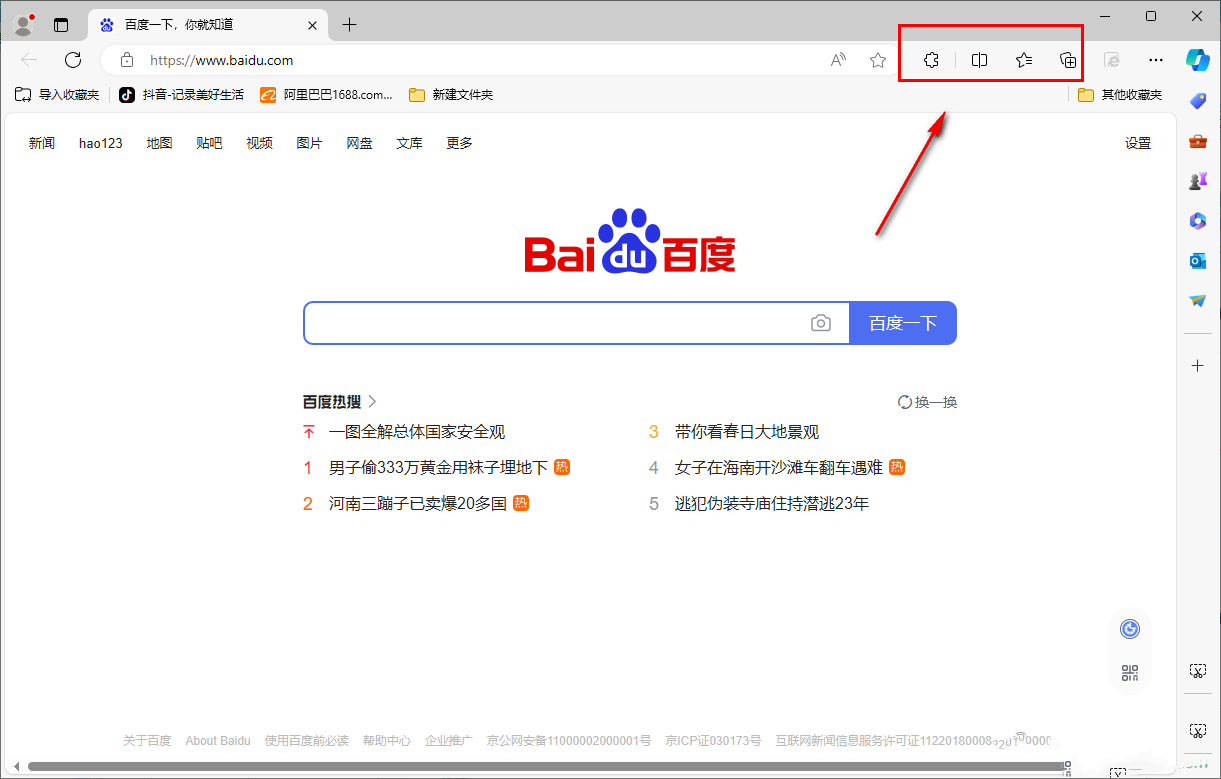
Task: Click the blue round floating assistant icon
Action: 1130,629
